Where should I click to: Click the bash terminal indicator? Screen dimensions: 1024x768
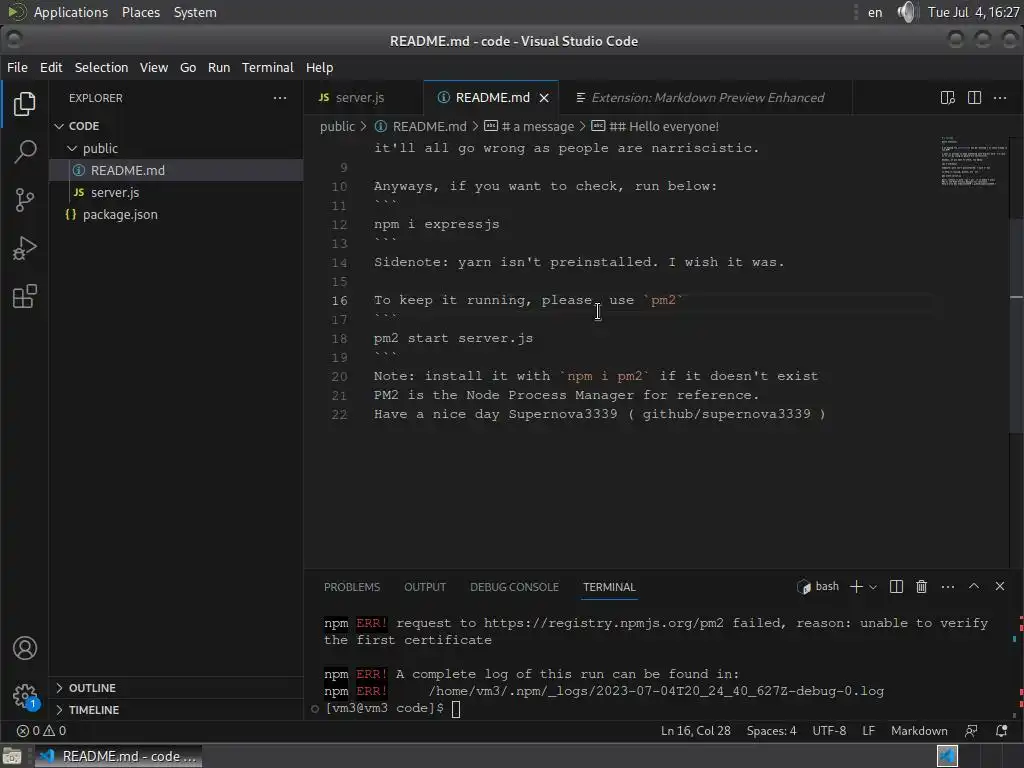coord(818,586)
